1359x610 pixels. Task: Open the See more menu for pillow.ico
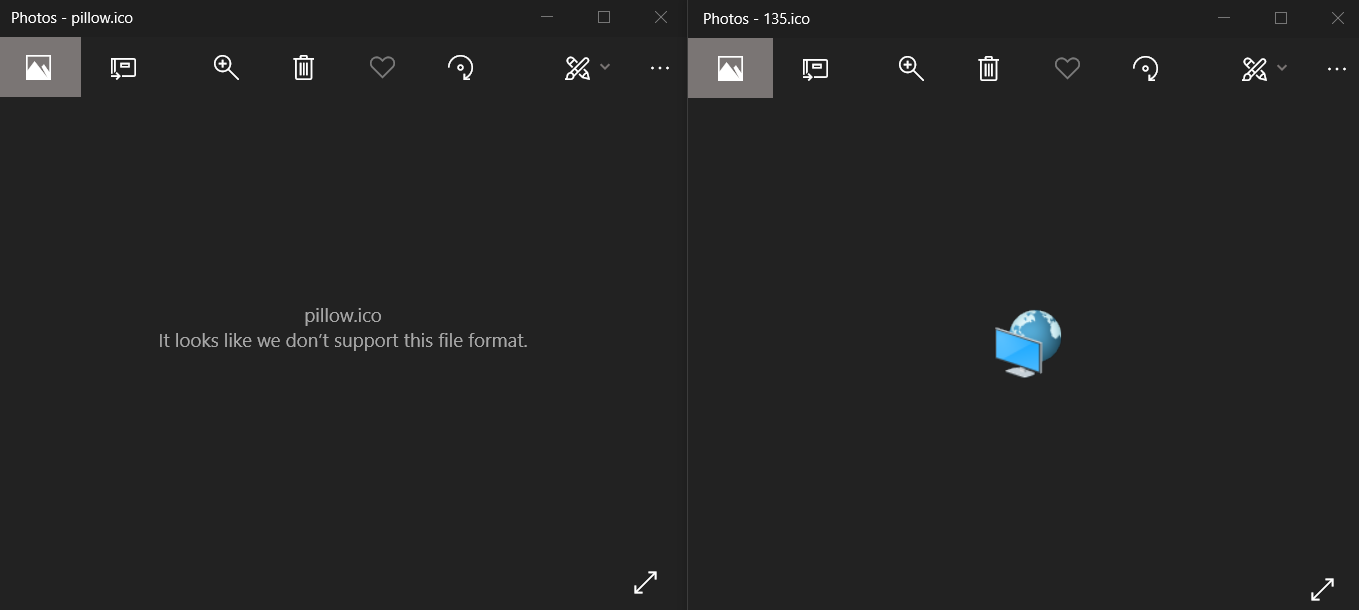(x=659, y=68)
